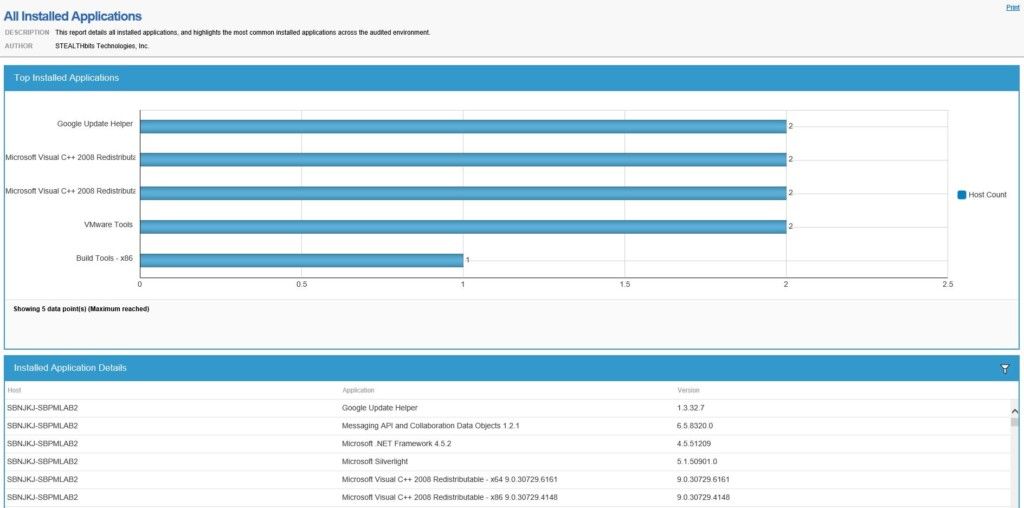This screenshot has height=508, width=1024.
Task: Click the scrollbar up arrow in details table
Action: 1014,411
